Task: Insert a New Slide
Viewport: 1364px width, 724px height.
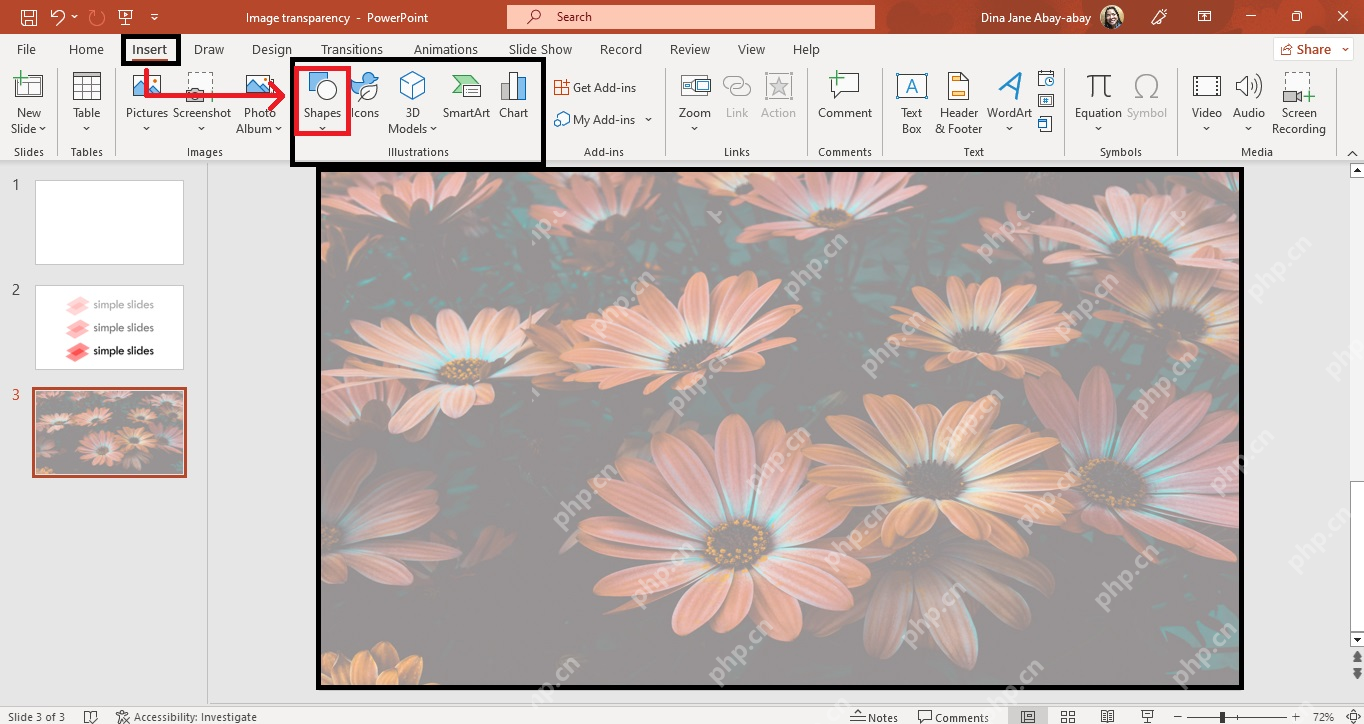Action: point(29,103)
